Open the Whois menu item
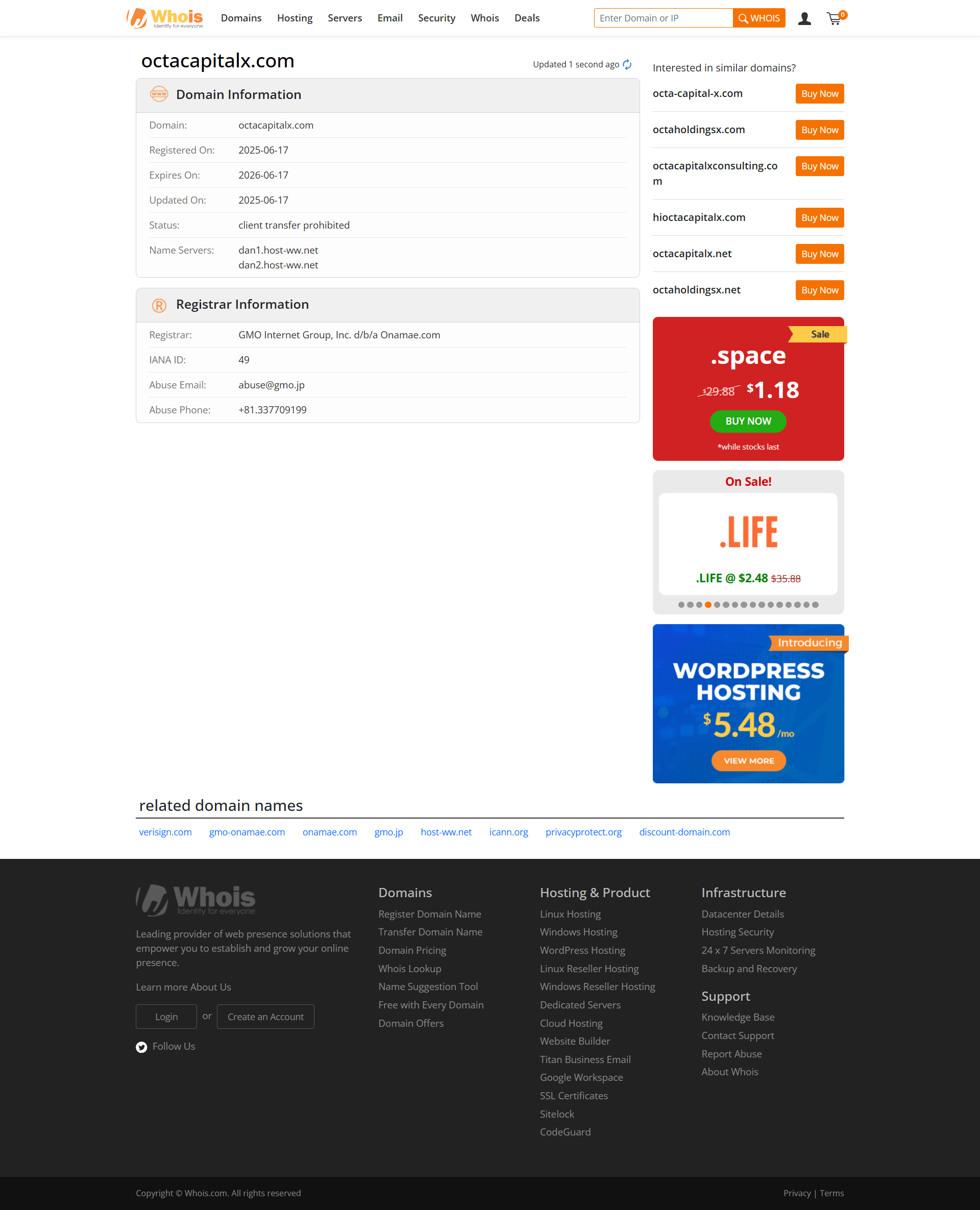Image resolution: width=980 pixels, height=1210 pixels. click(485, 18)
